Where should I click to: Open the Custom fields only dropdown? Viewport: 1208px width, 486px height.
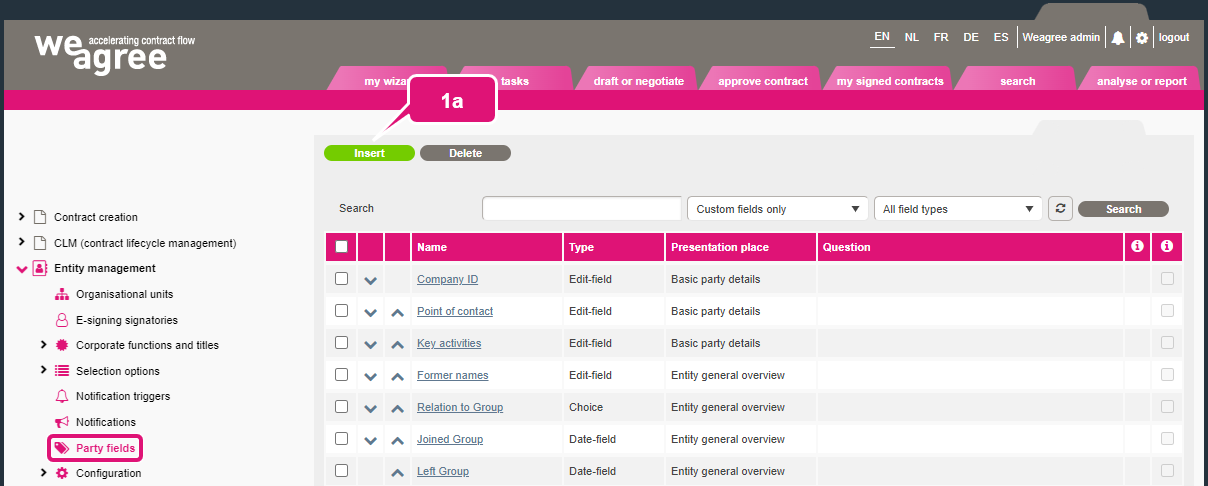[x=777, y=209]
